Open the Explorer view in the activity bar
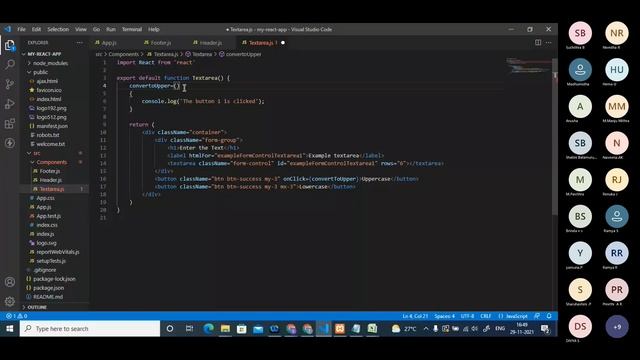 point(10,45)
